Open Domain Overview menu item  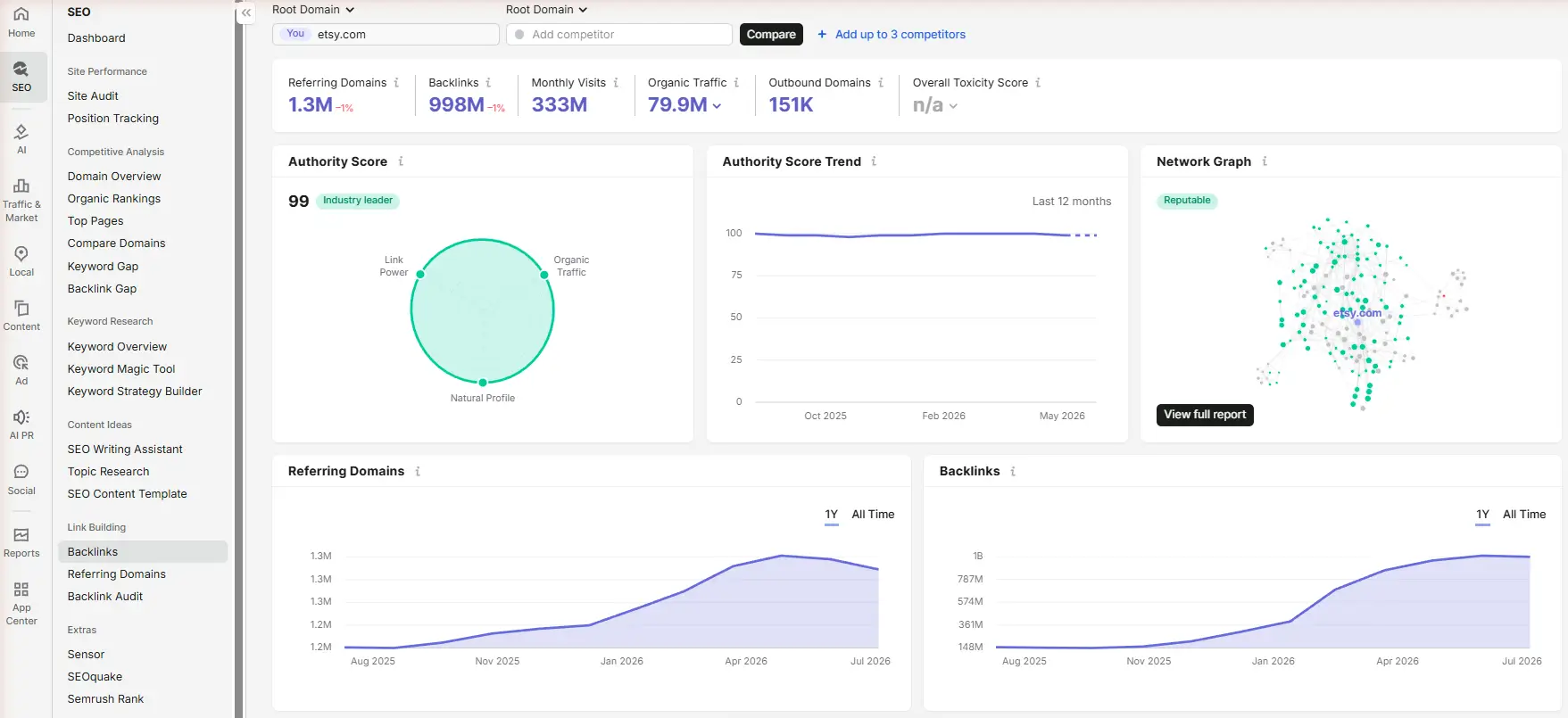[x=114, y=177]
